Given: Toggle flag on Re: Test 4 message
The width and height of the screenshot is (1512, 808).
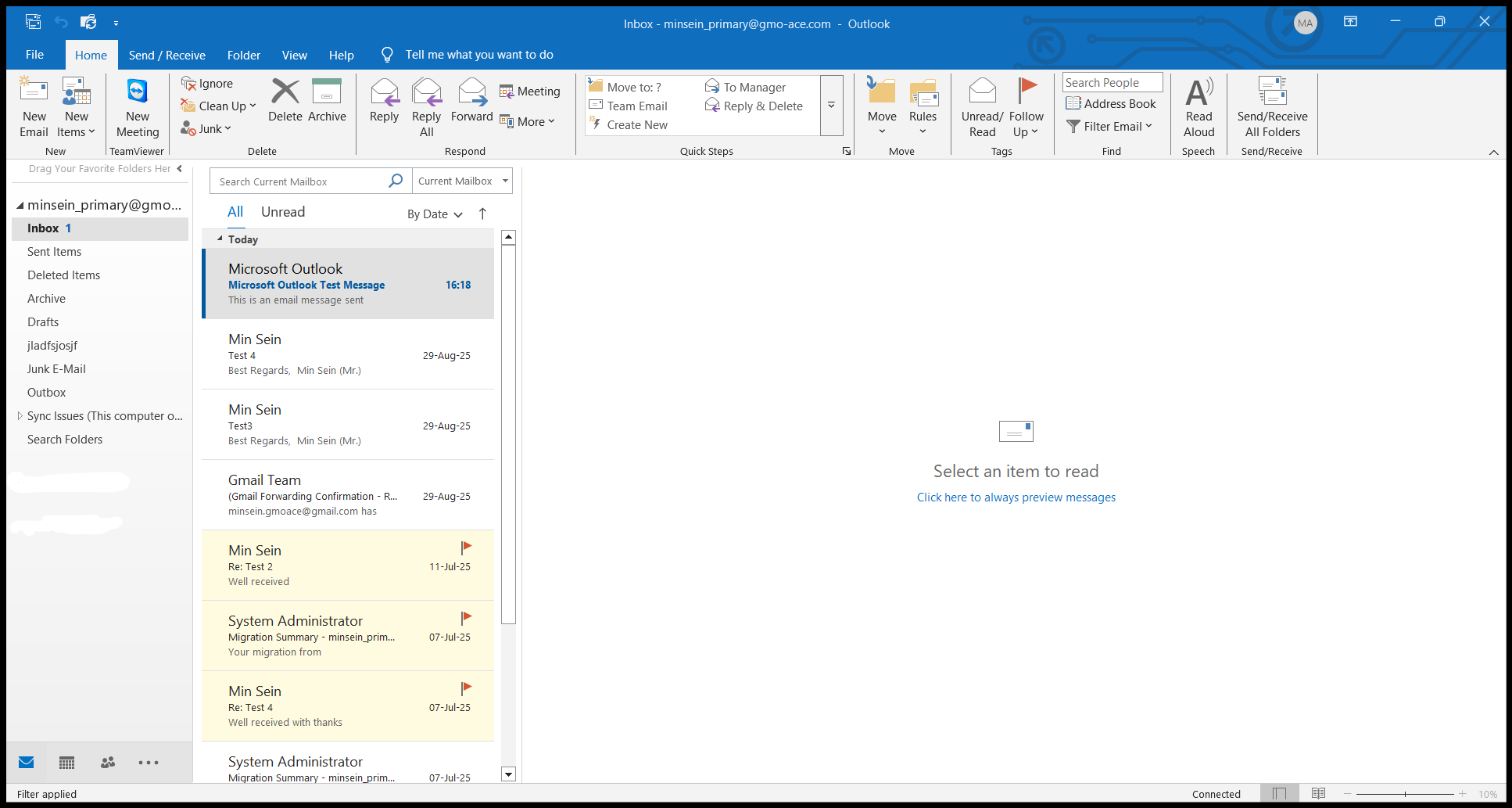Looking at the screenshot, I should (466, 688).
